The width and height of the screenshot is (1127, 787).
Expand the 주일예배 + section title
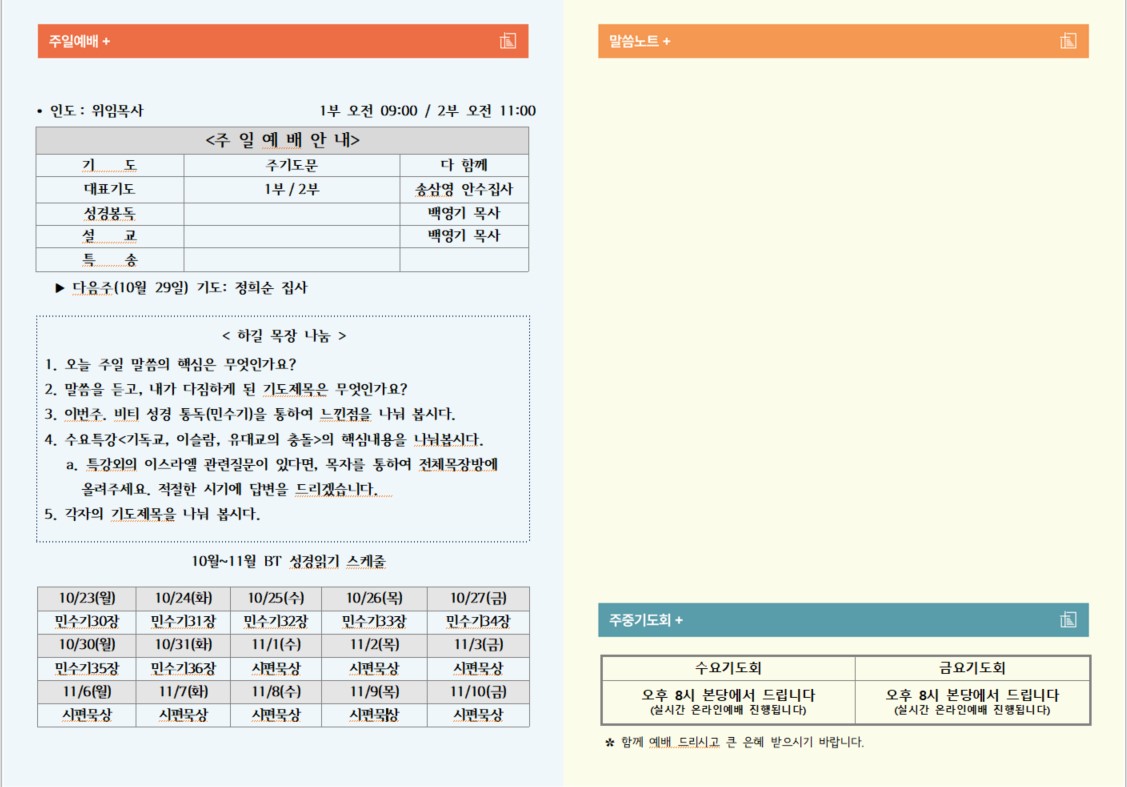tap(80, 41)
